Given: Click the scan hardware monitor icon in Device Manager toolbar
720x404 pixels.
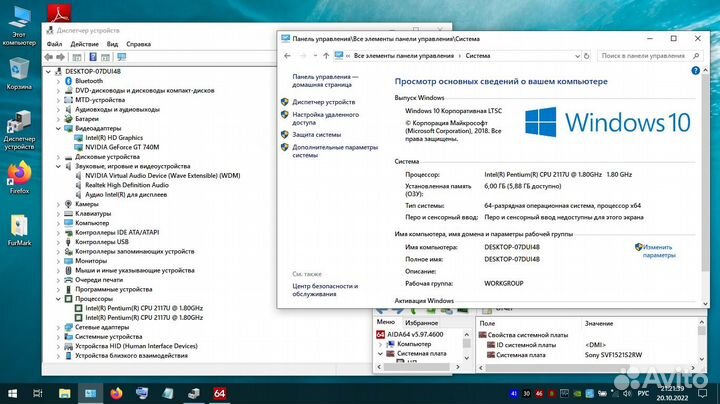Looking at the screenshot, I should click(x=121, y=57).
